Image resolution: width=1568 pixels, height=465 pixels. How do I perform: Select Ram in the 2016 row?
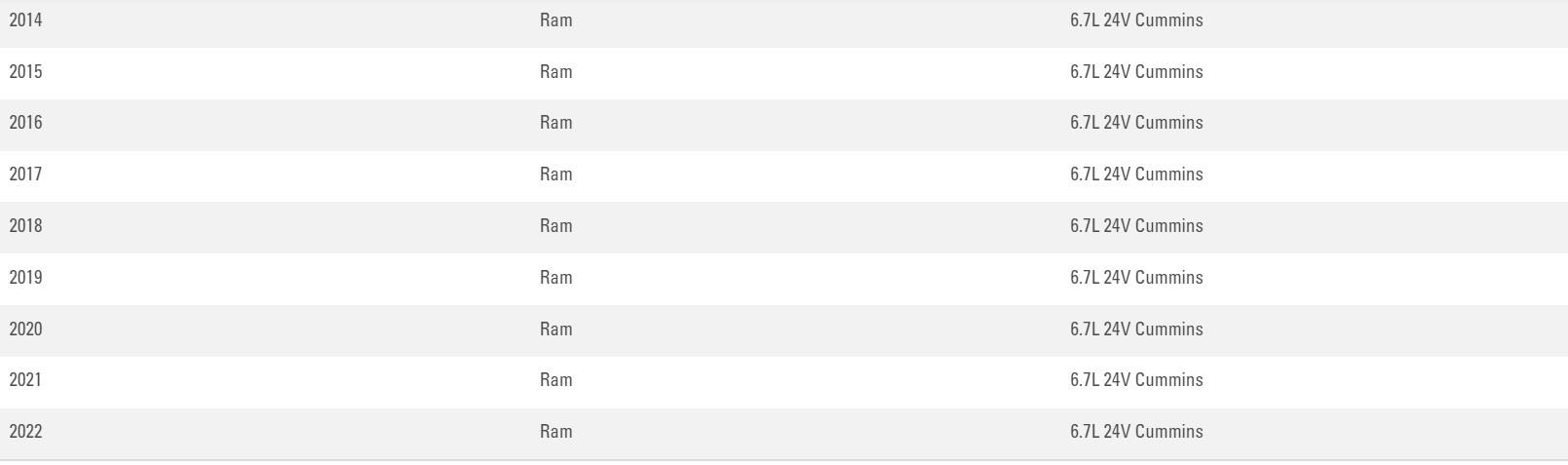556,123
